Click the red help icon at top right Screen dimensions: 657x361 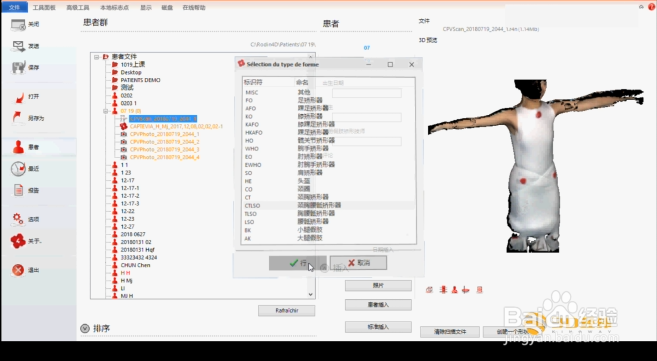[652, 7]
